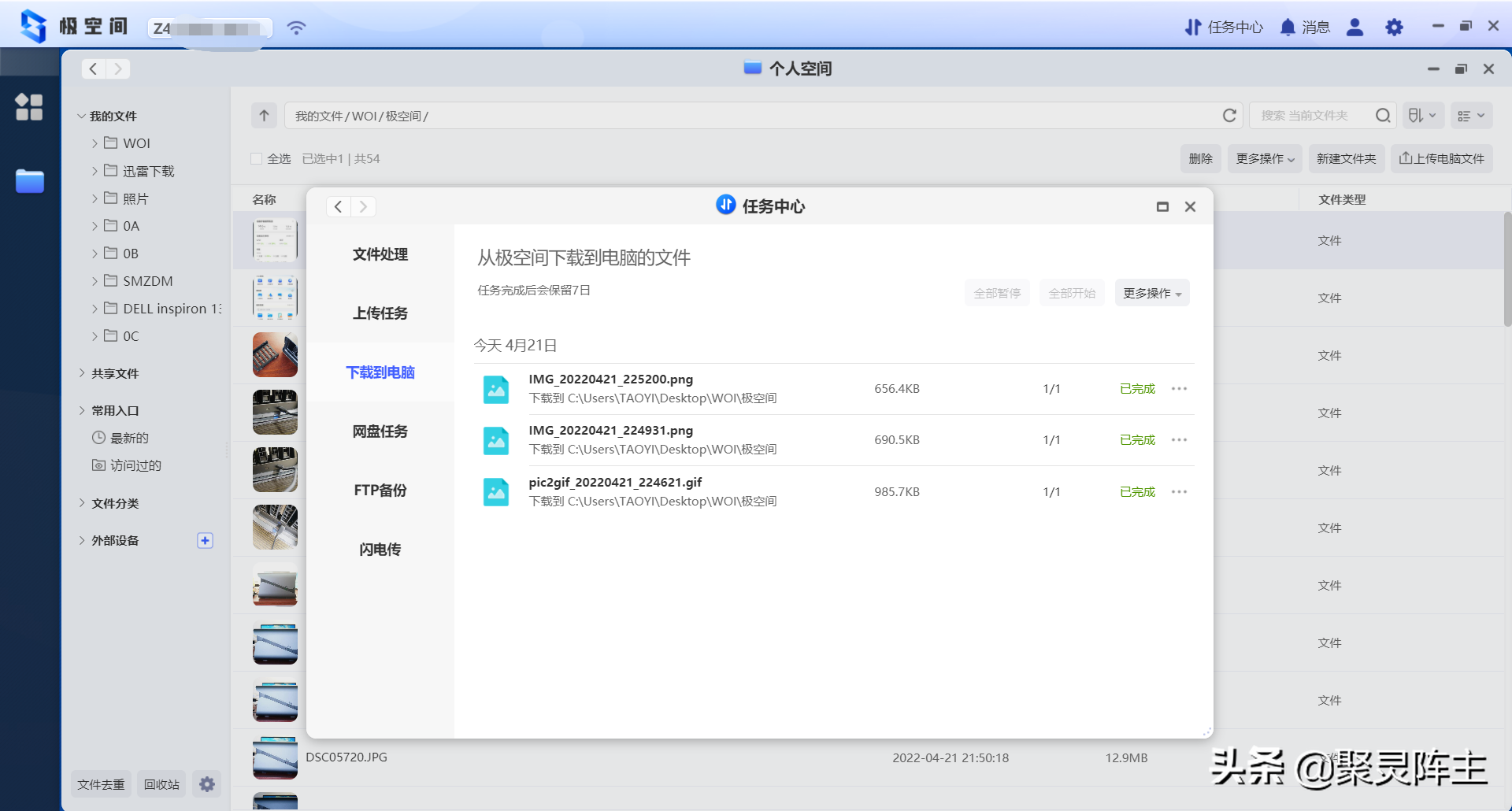Viewport: 1512px width, 811px height.
Task: Open the user account profile icon
Action: pyautogui.click(x=1354, y=28)
